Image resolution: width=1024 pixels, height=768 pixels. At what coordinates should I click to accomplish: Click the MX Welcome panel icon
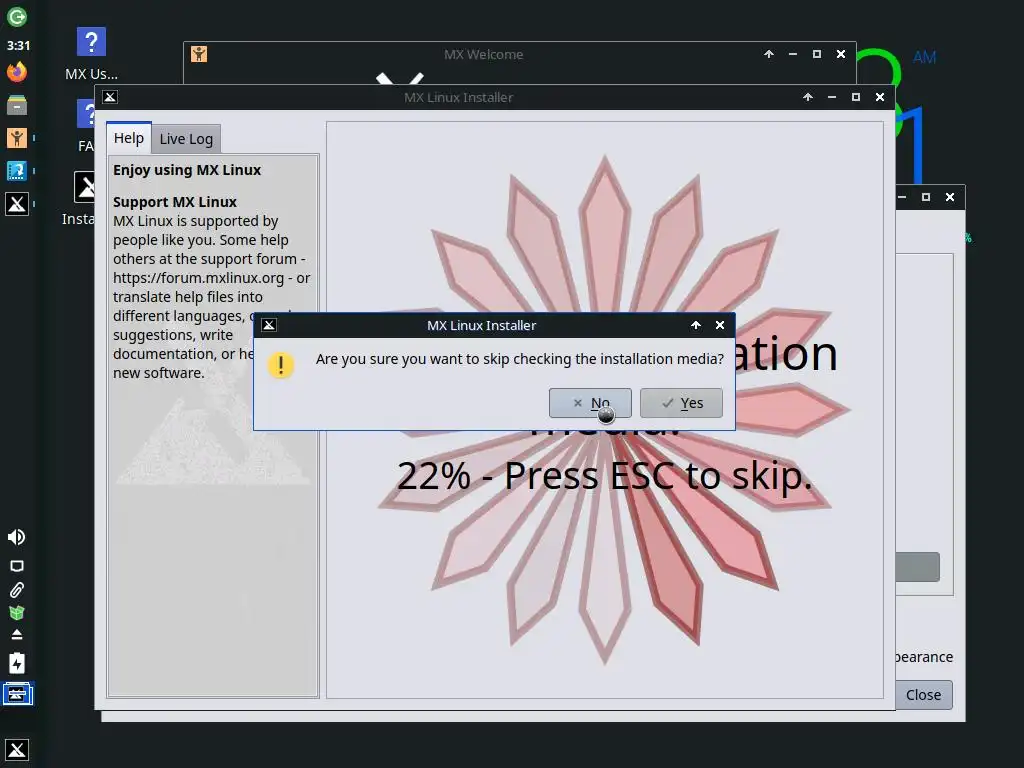(17, 138)
